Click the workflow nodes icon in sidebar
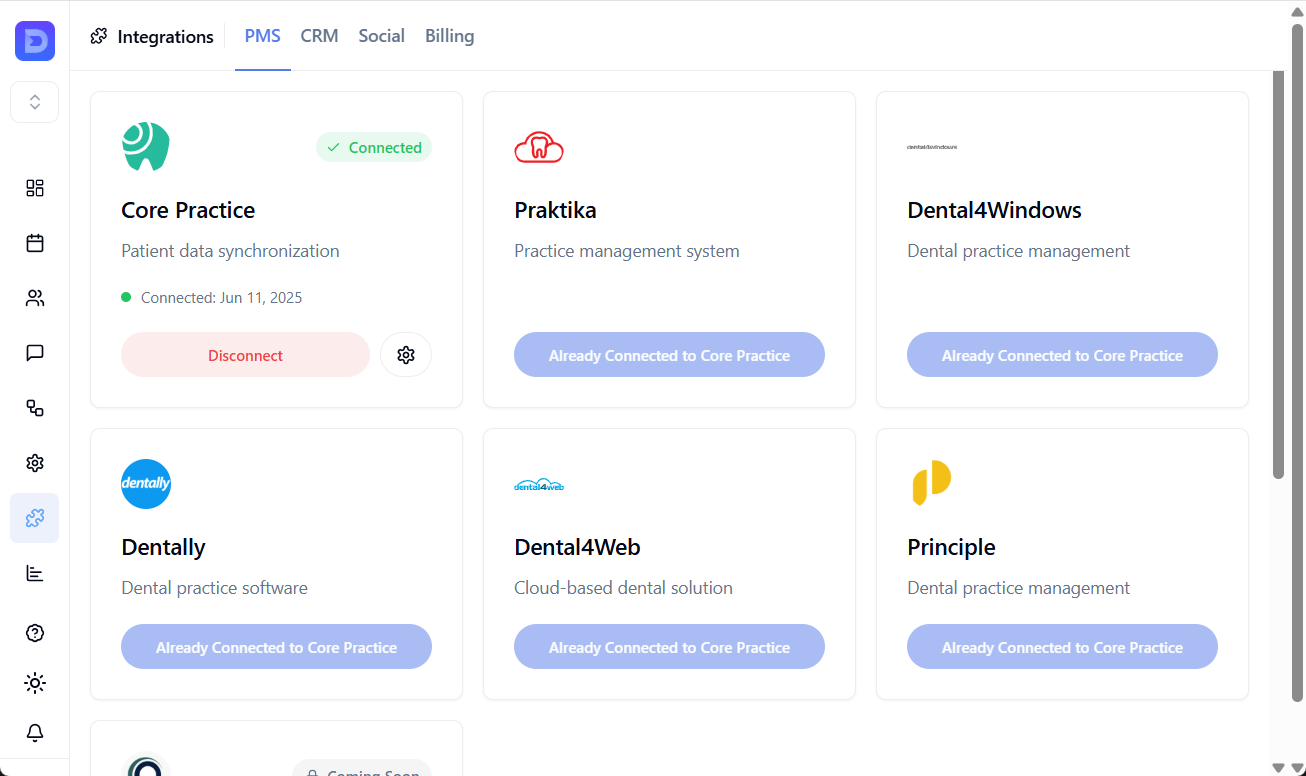Viewport: 1306px width, 776px height. [34, 408]
